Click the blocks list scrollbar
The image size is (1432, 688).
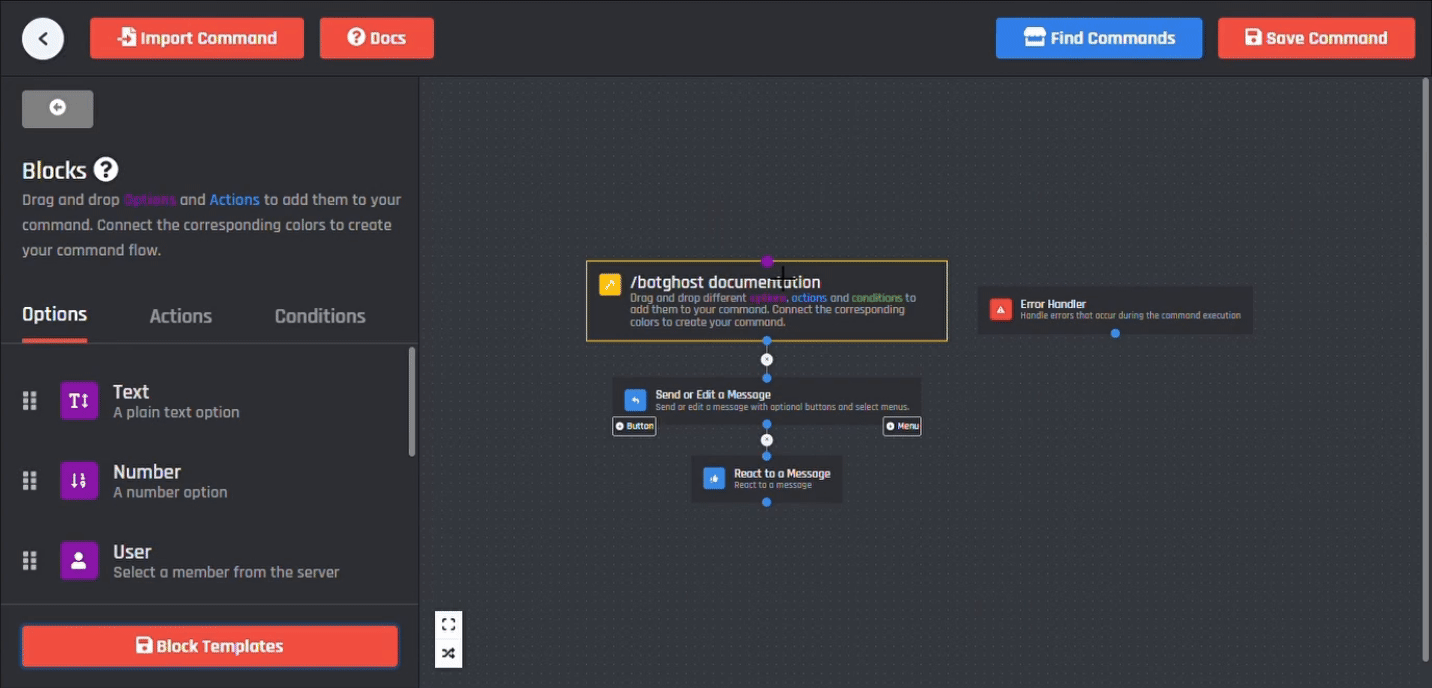pyautogui.click(x=412, y=402)
